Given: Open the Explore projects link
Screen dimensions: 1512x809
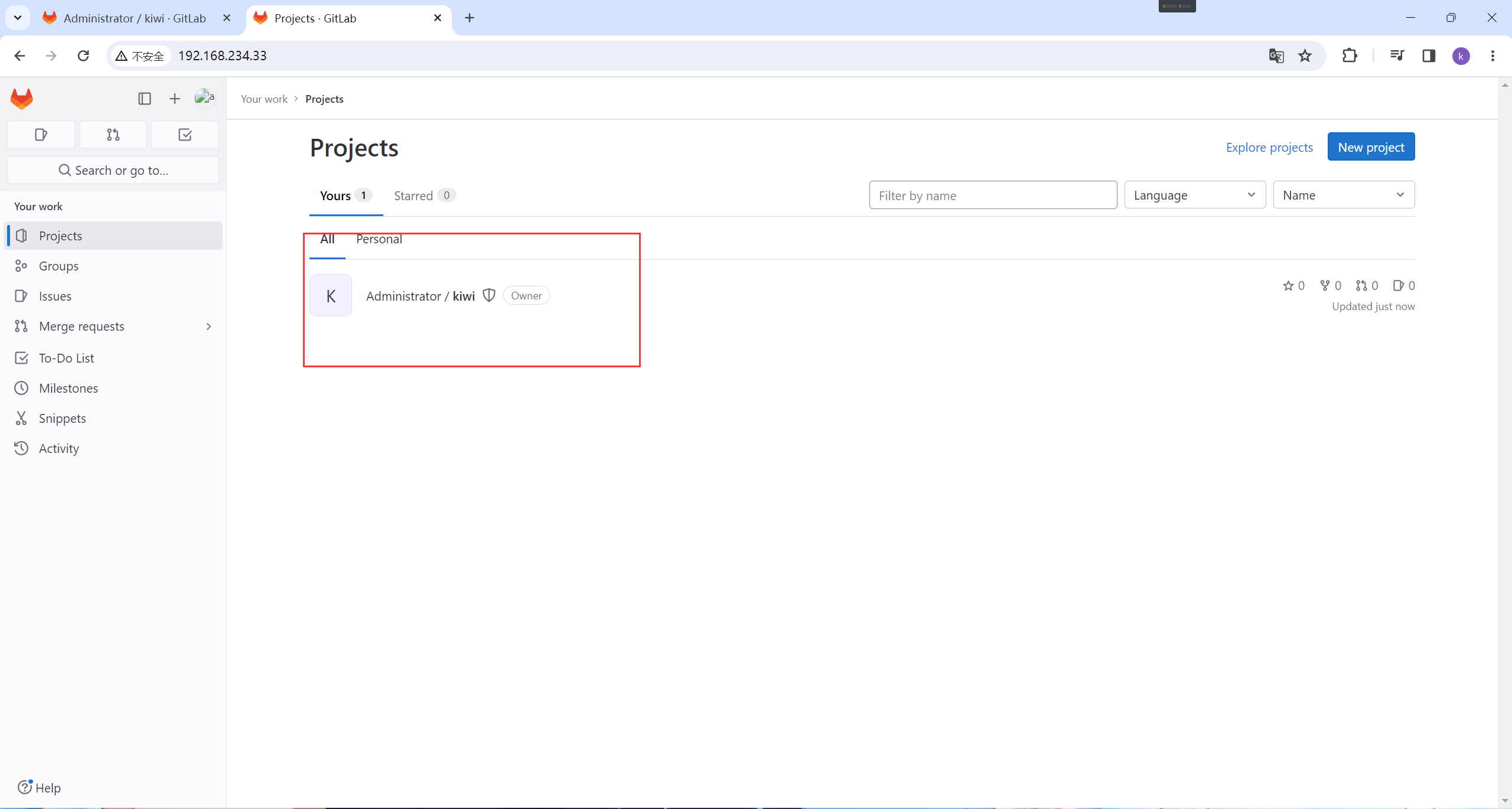Looking at the screenshot, I should coord(1269,147).
